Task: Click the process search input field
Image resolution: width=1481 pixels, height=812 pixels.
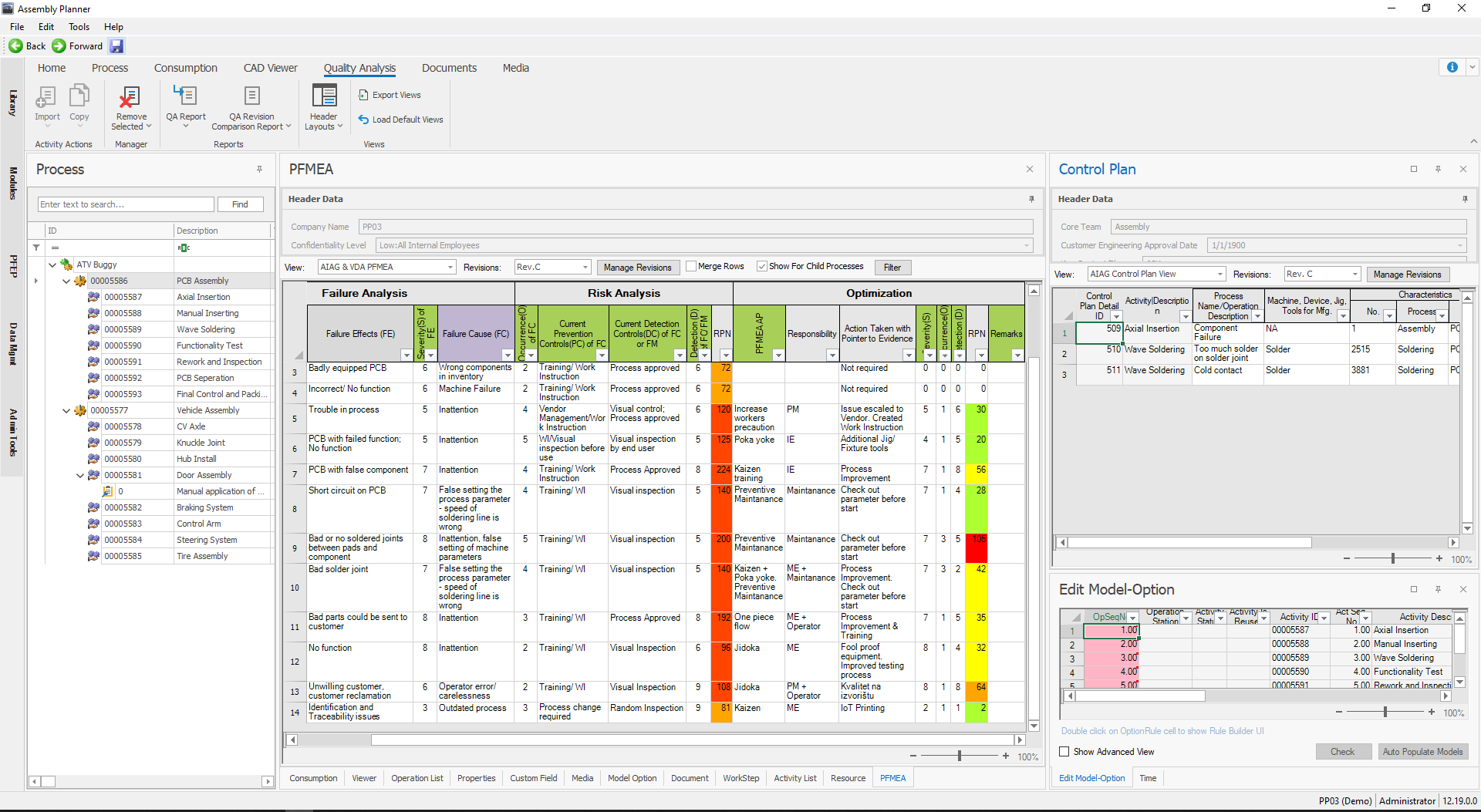Action: tap(126, 204)
